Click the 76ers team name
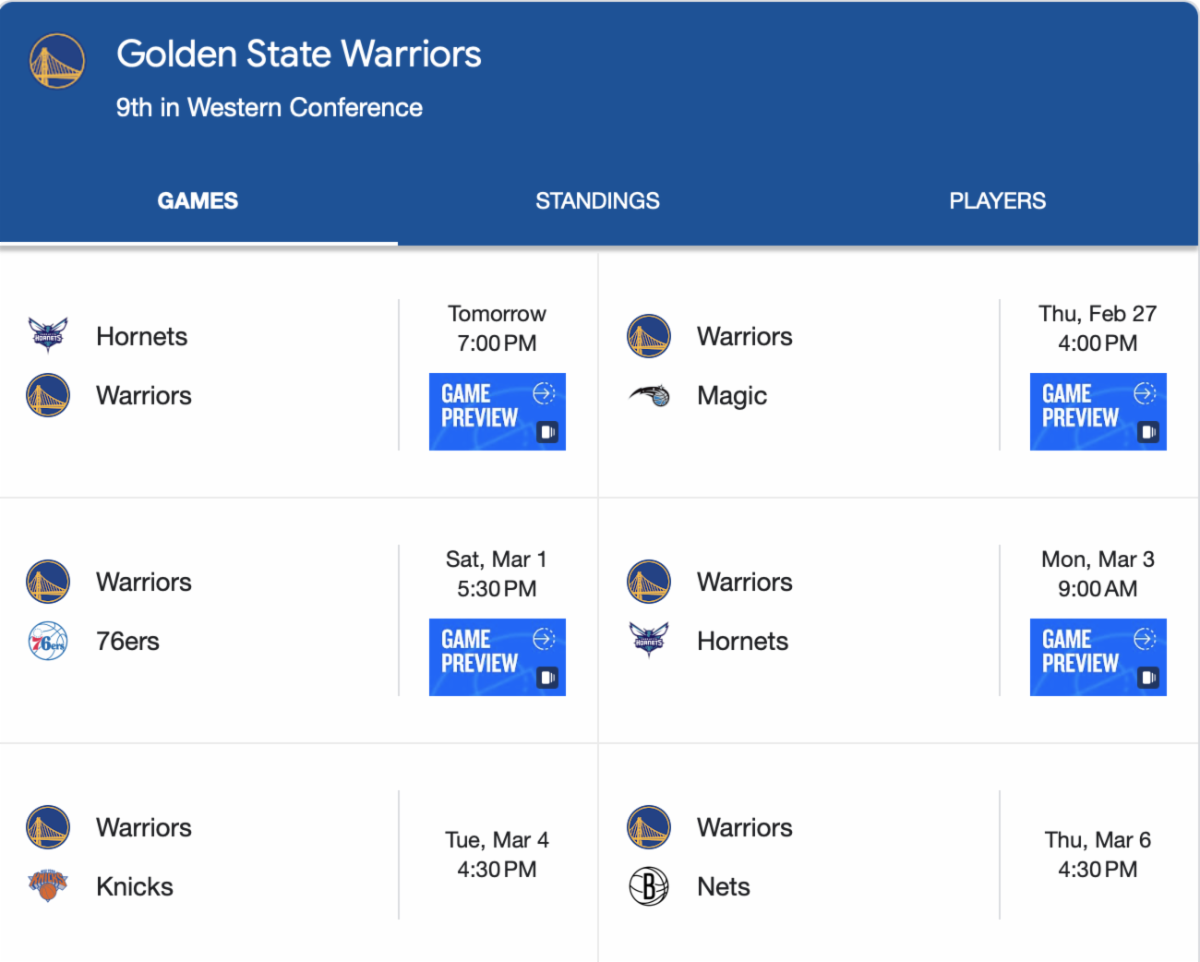Viewport: 1200px width, 962px height. tap(128, 641)
